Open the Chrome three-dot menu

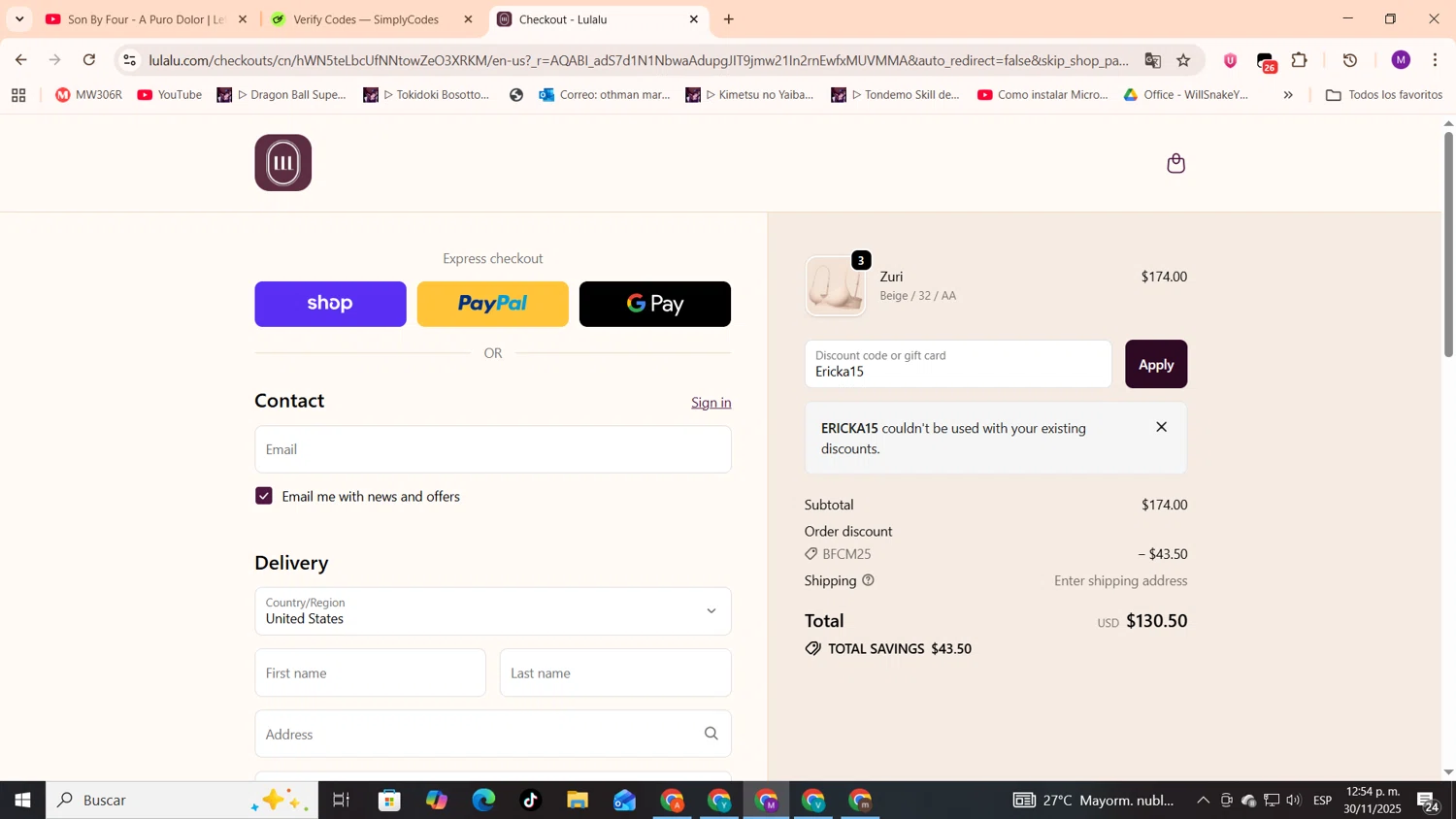pos(1435,60)
